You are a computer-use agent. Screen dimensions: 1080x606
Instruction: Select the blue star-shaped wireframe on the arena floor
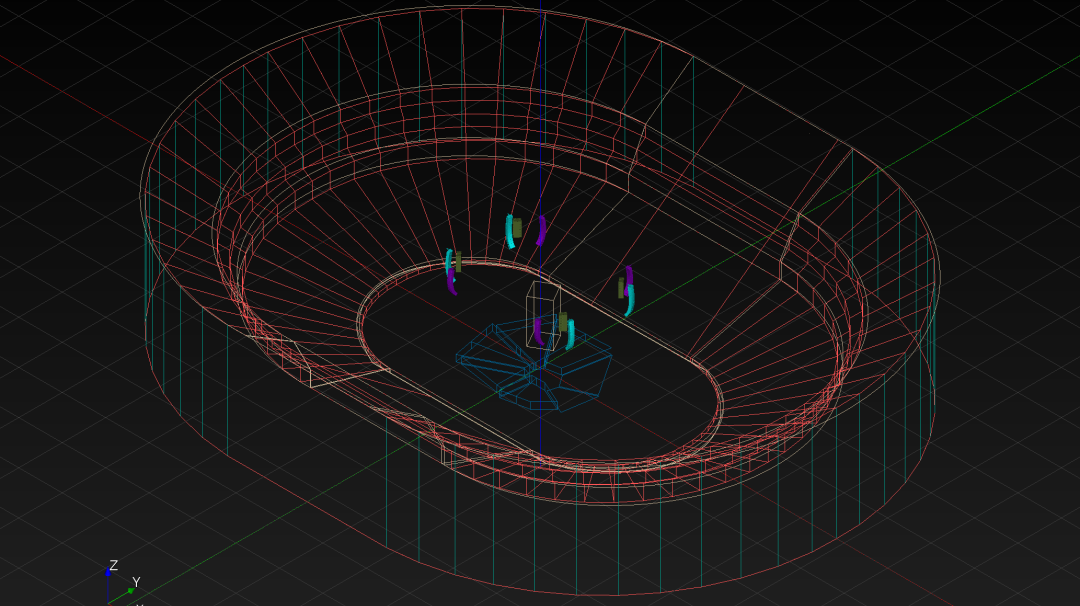click(534, 366)
